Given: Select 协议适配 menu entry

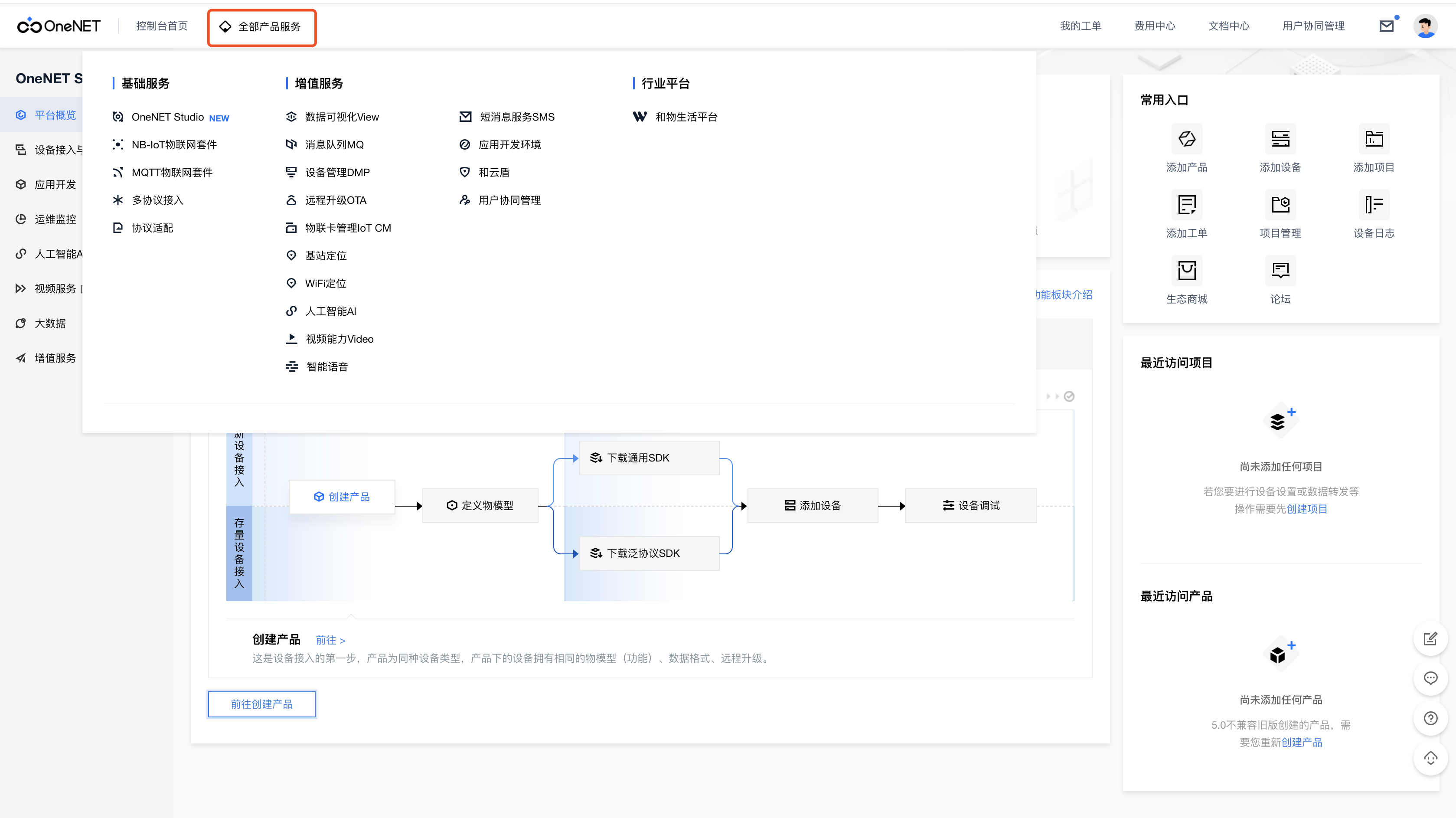Looking at the screenshot, I should coord(142,228).
